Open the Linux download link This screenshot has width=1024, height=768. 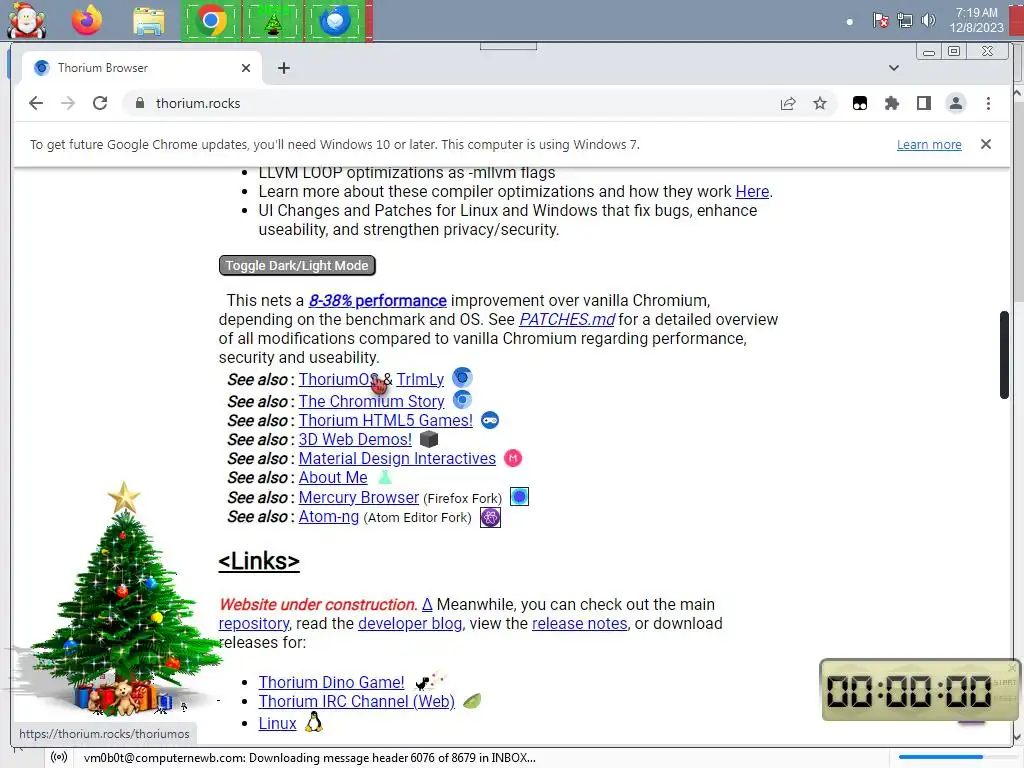coord(278,724)
